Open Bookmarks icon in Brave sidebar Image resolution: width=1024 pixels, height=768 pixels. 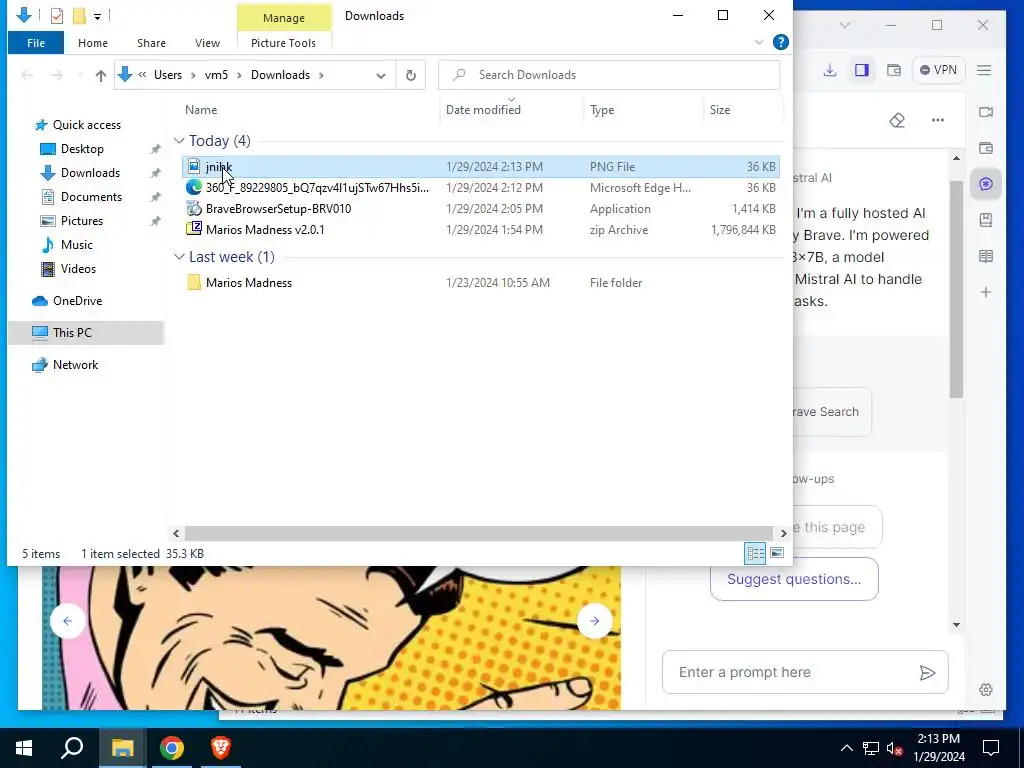986,220
